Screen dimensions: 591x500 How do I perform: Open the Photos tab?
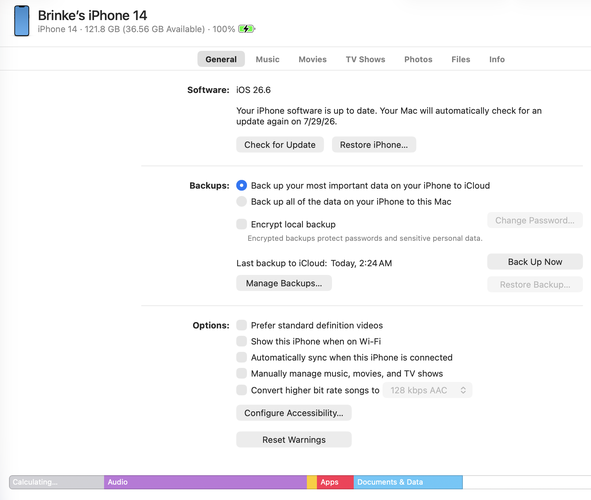pos(418,59)
